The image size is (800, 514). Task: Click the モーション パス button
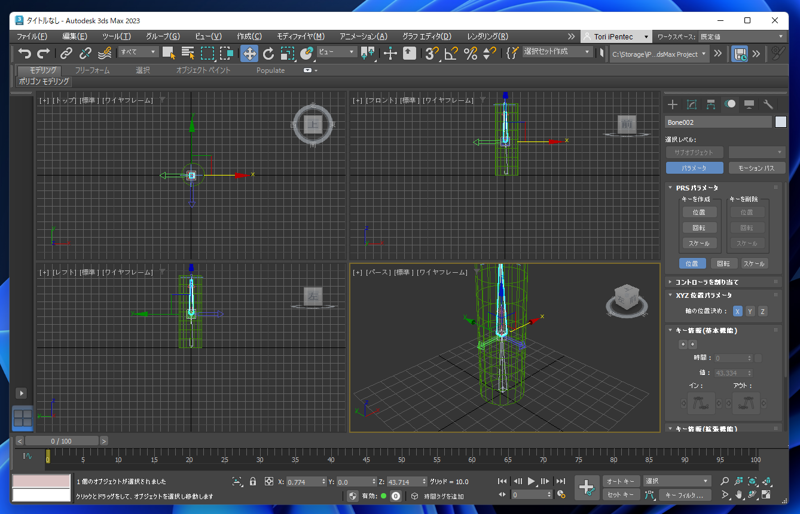coord(756,168)
